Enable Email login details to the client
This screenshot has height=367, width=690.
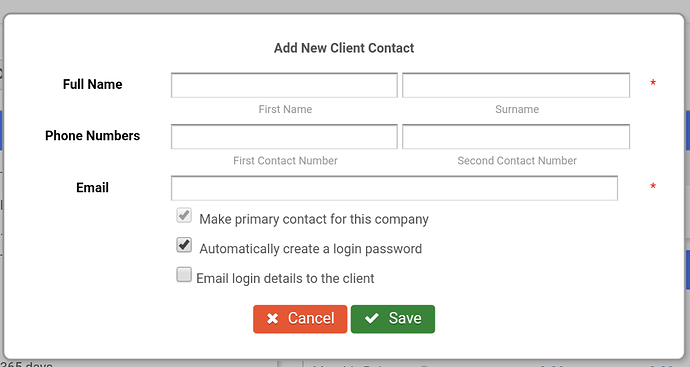coord(184,275)
